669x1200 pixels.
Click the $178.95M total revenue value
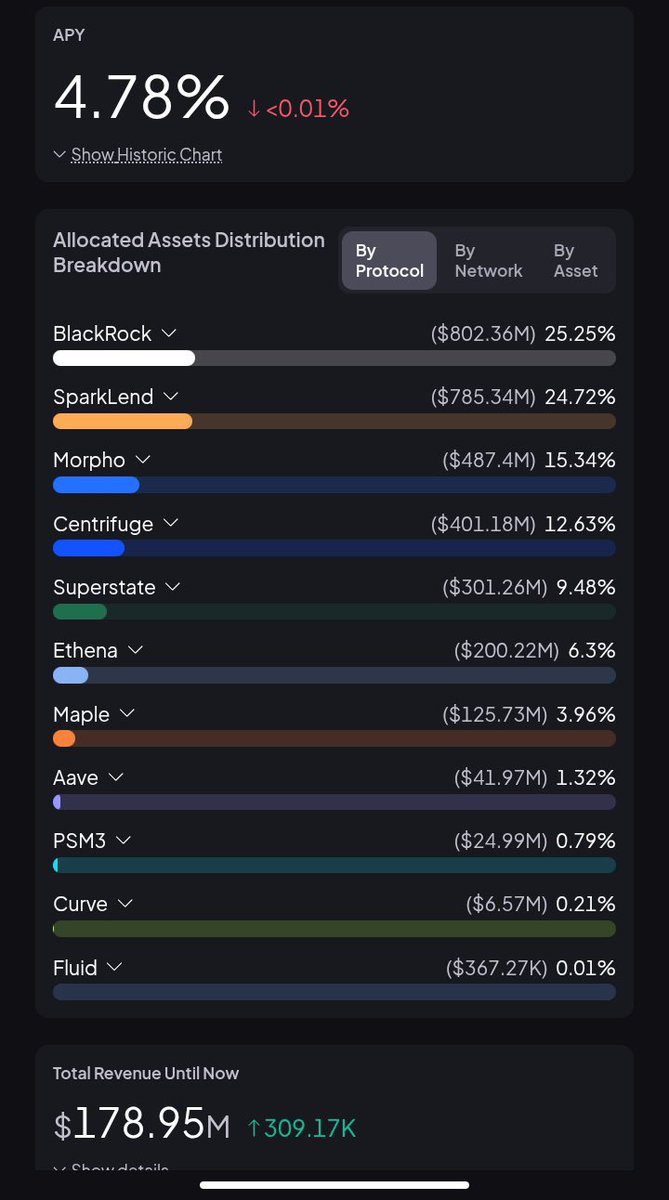click(x=142, y=1124)
